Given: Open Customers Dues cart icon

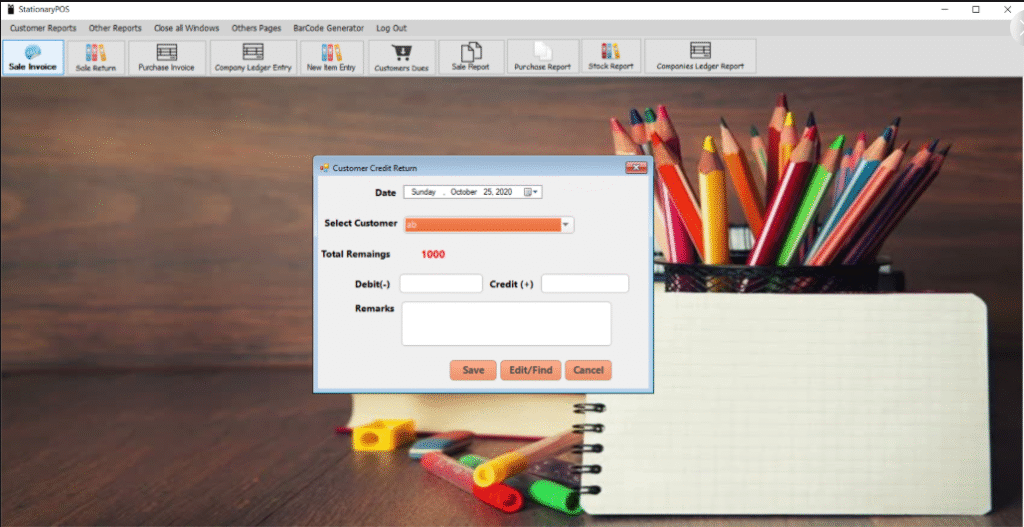Looking at the screenshot, I should [x=401, y=57].
